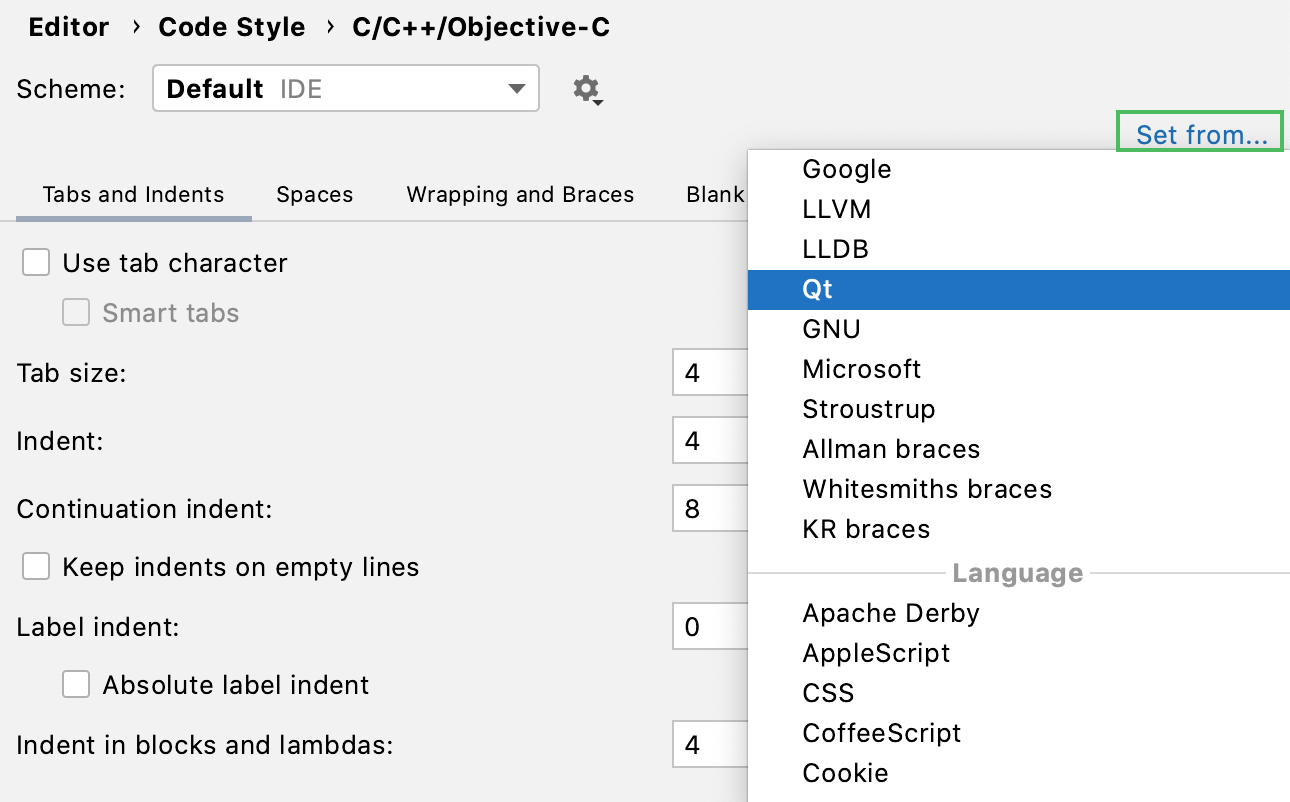
Task: Set style from CoffeeScript language
Action: click(1019, 733)
